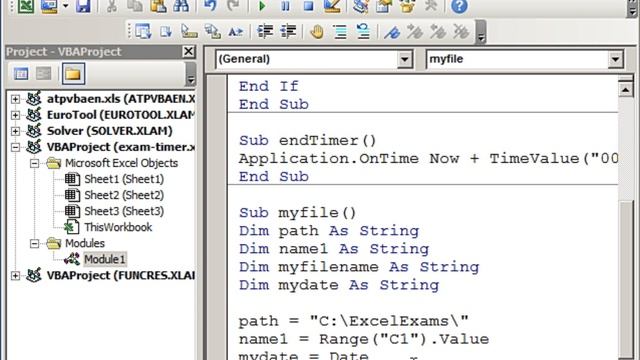This screenshot has height=360, width=640.
Task: Click the List Constants icon
Action: 166,31
